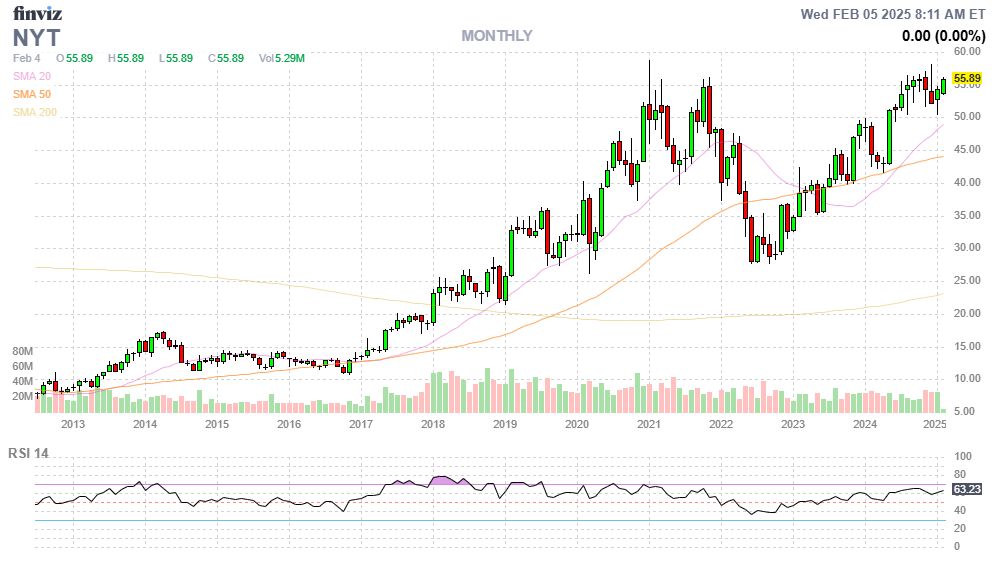This screenshot has width=999, height=562.
Task: Click the yellow 55.89 current price tag
Action: tap(966, 78)
